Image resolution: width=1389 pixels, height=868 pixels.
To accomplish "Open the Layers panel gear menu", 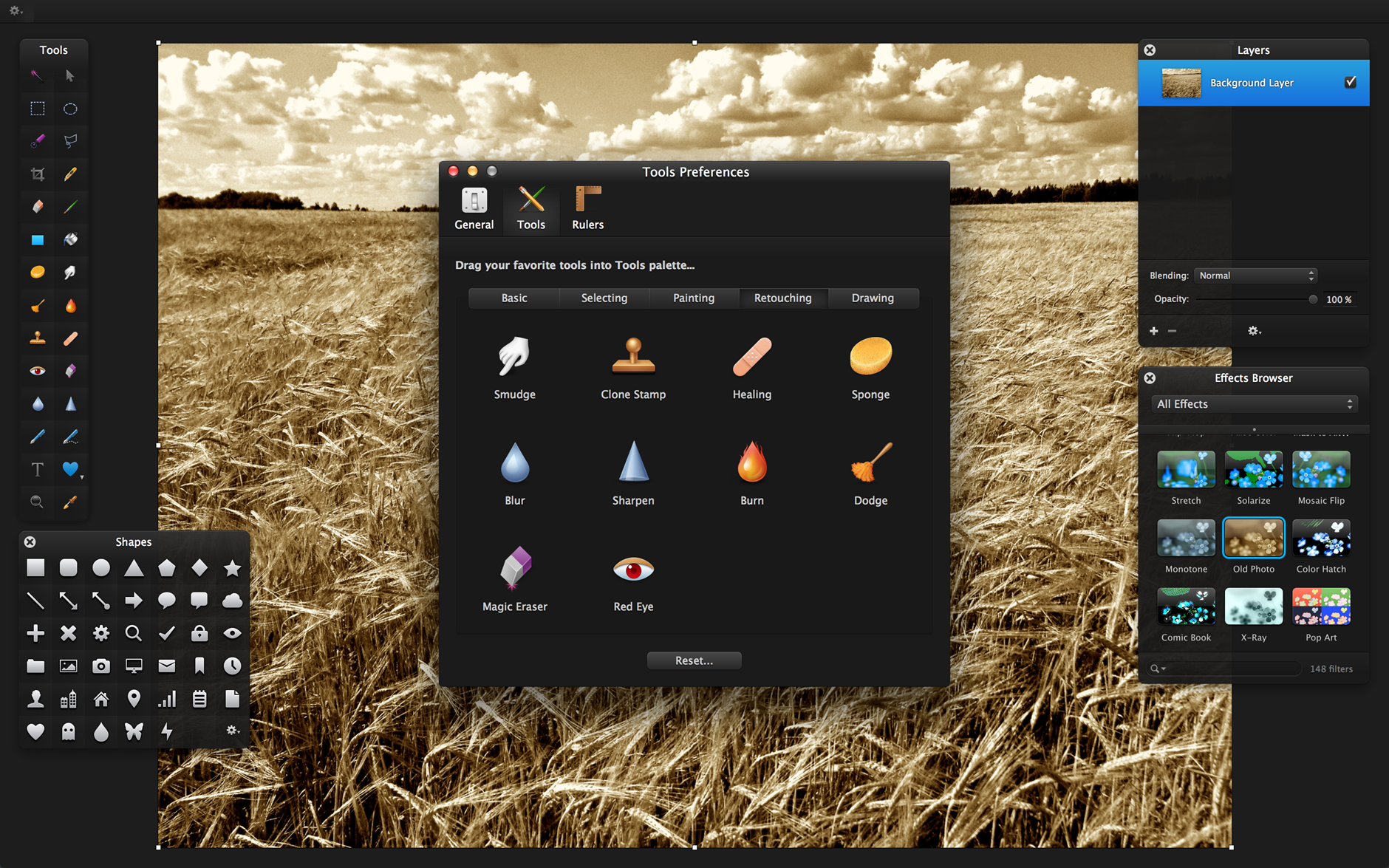I will click(x=1254, y=331).
